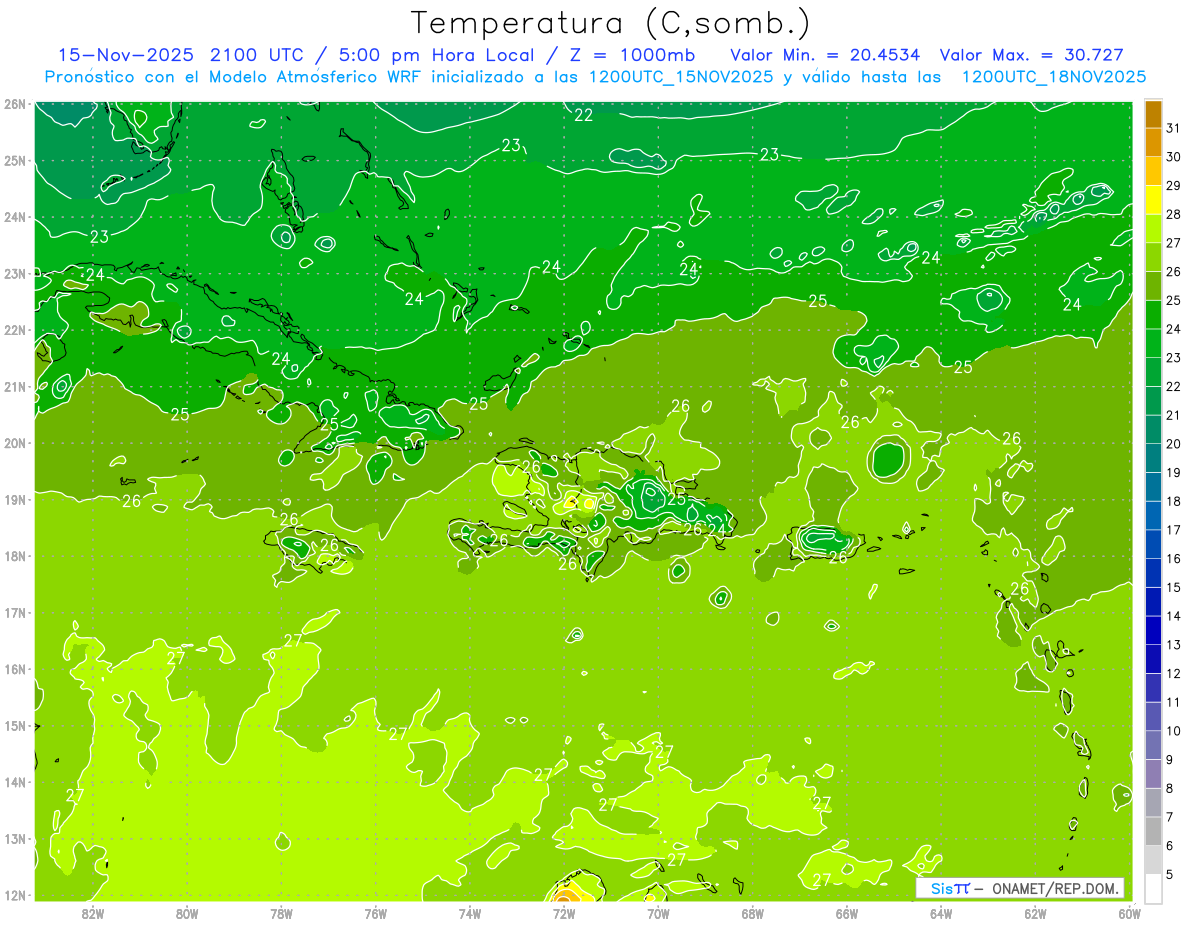Select legend value 28 on the color bar
Screen dimensions: 1200x927
(x=1174, y=215)
